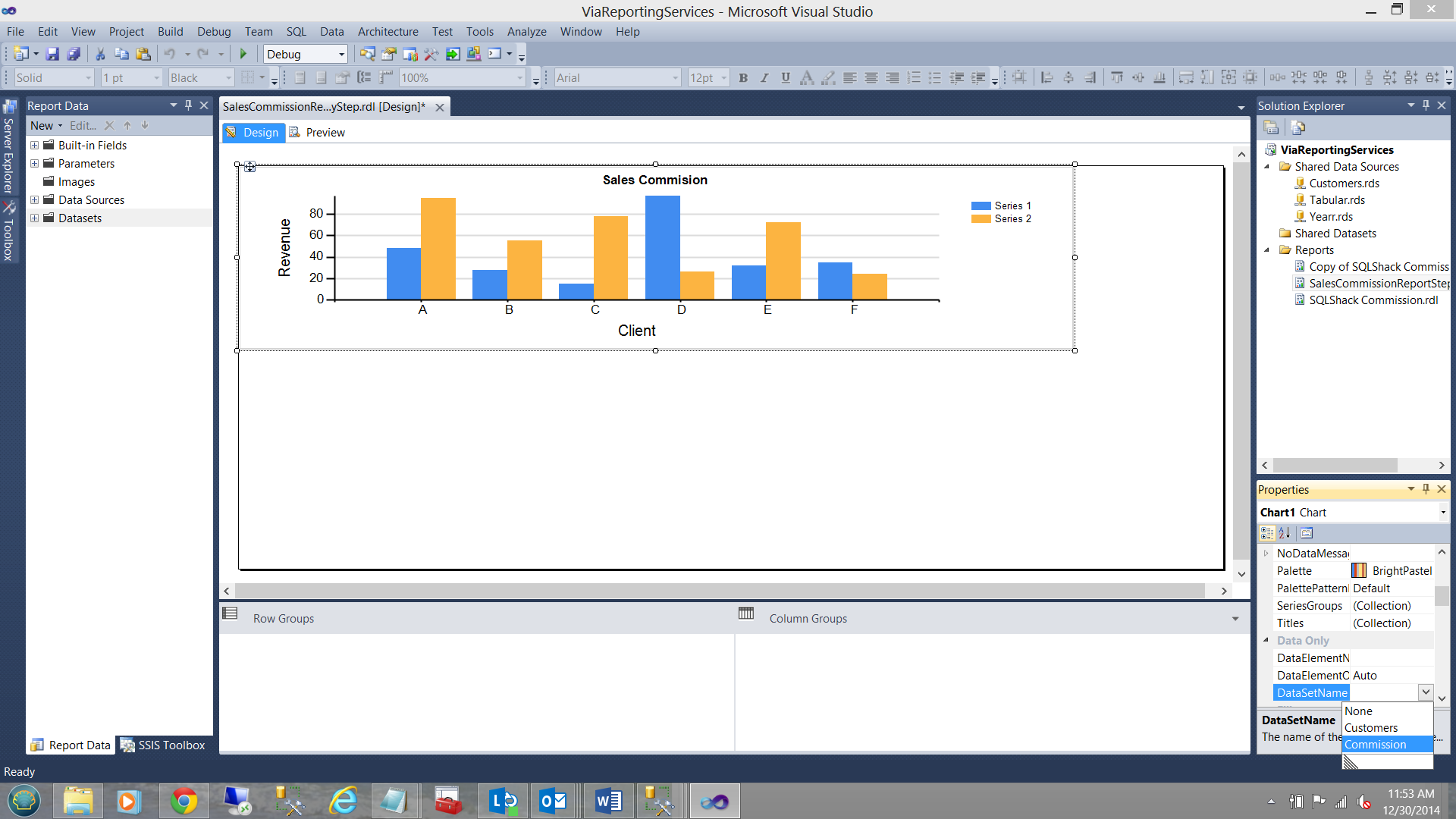1456x819 pixels.
Task: Open Properties Window via wrench toolbar icon
Action: (x=431, y=54)
